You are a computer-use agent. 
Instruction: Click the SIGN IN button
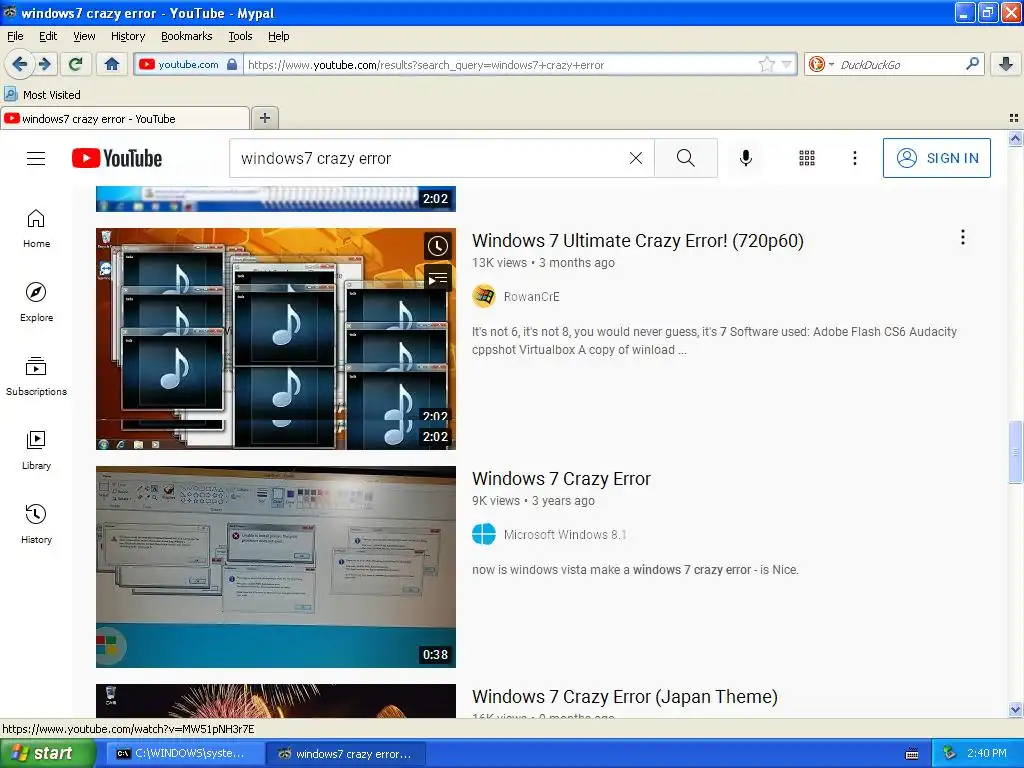pos(936,158)
